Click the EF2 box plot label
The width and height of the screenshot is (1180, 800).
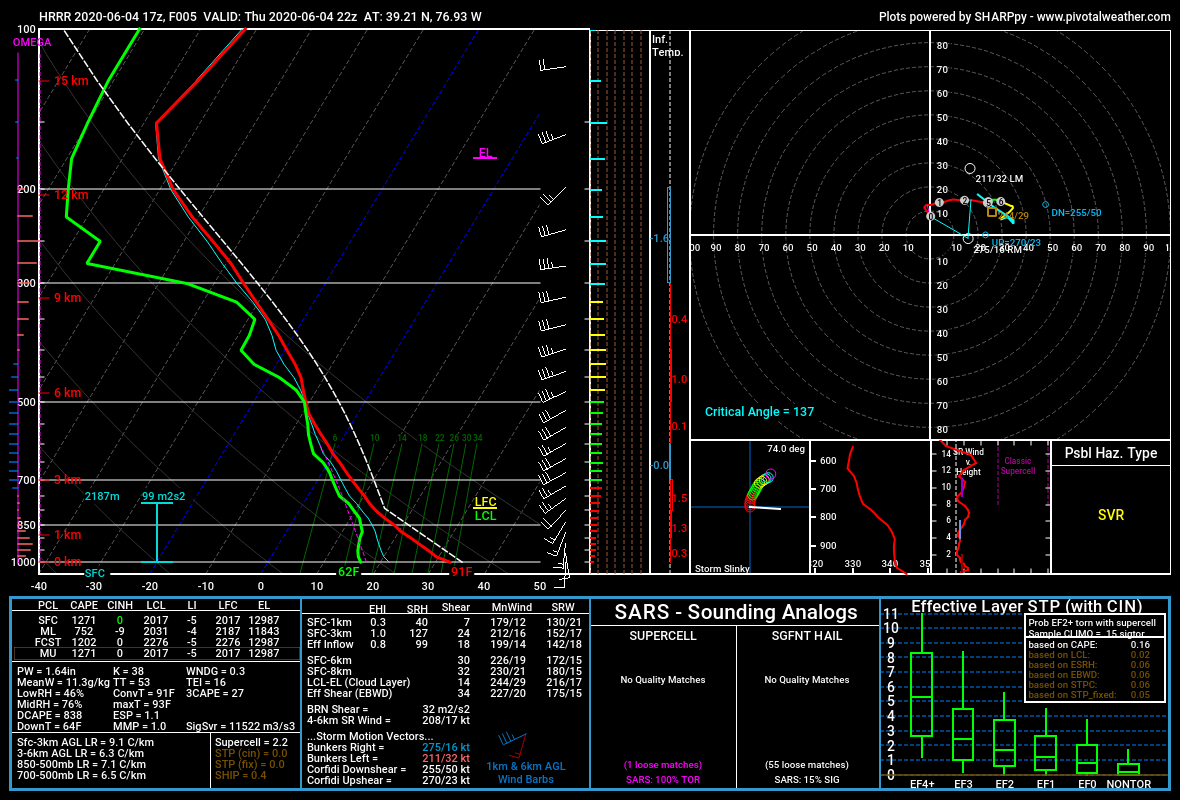point(1005,784)
